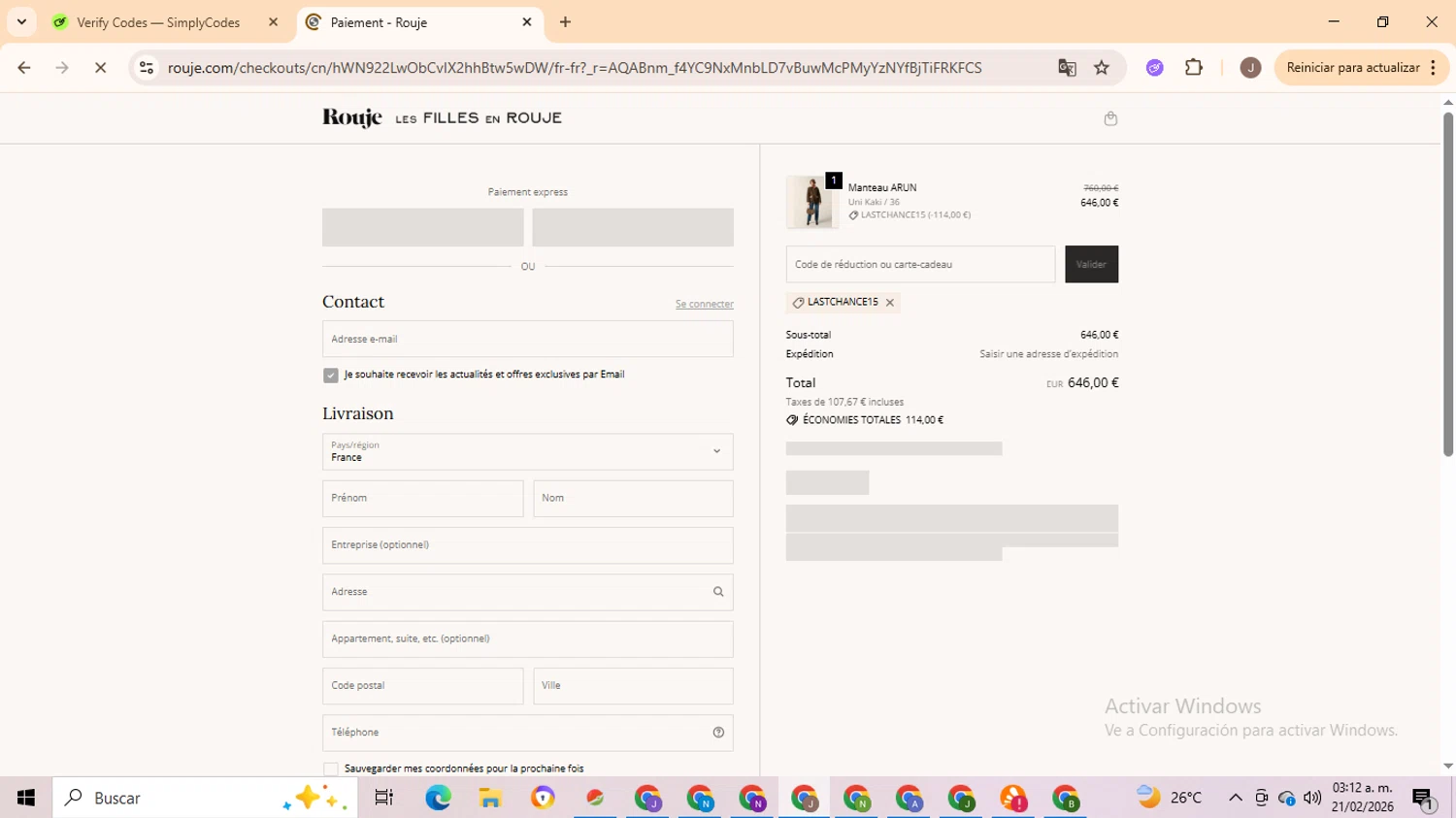Click the Nom input field
1456x818 pixels.
[x=633, y=499]
